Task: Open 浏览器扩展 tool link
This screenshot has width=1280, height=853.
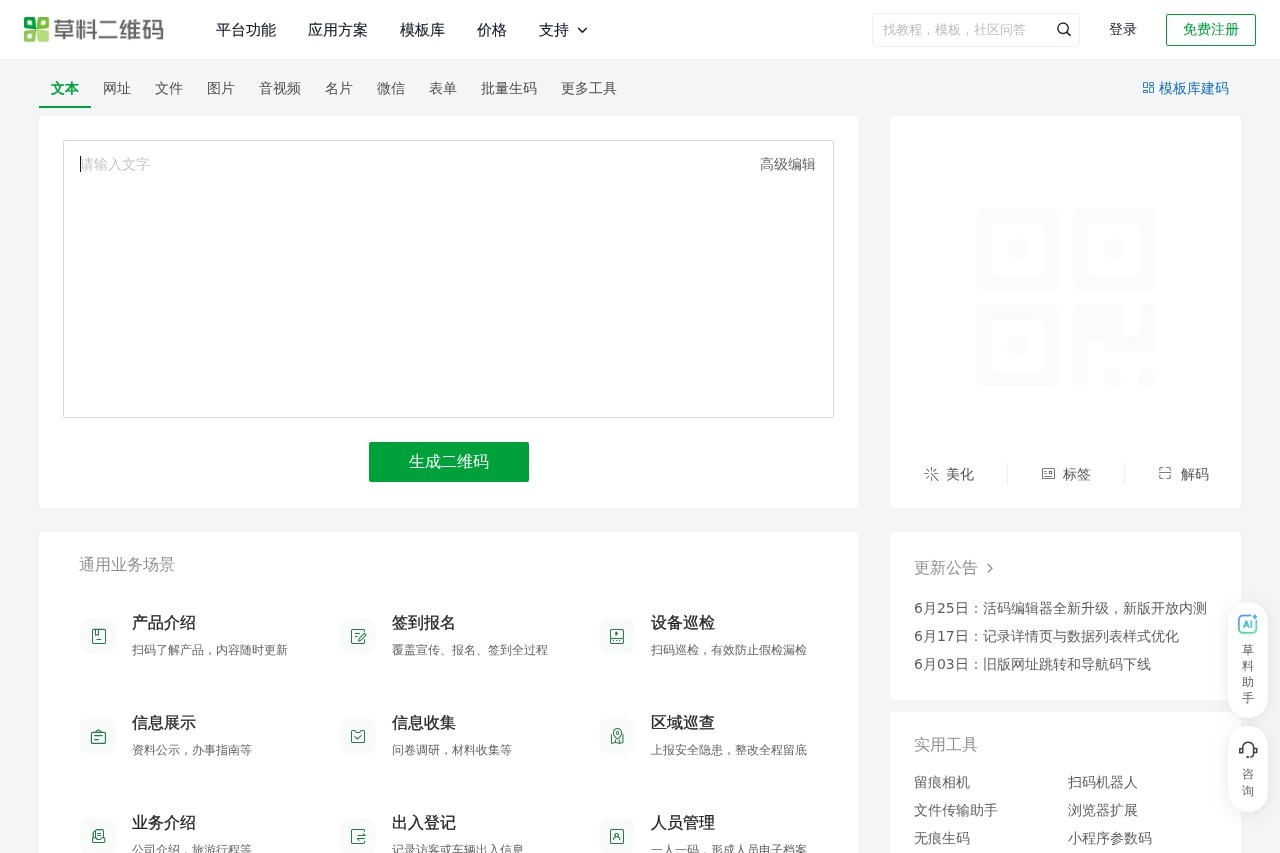Action: (1103, 810)
